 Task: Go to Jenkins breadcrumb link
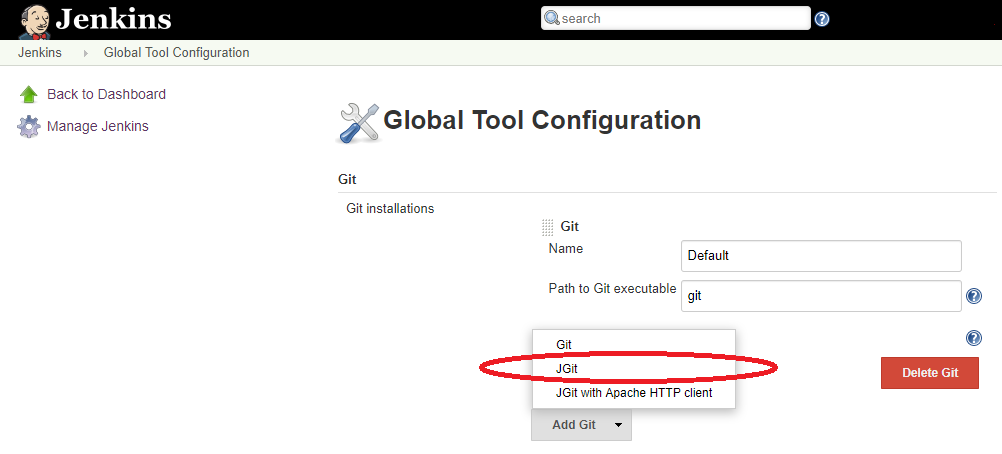point(40,52)
